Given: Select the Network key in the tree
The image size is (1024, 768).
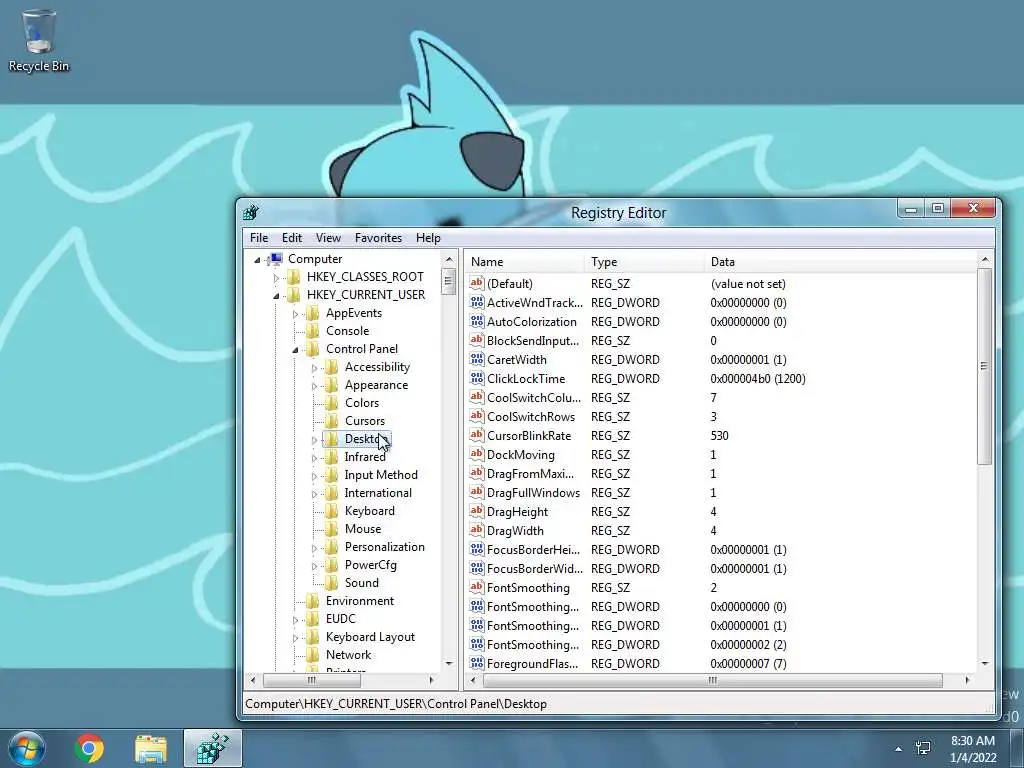Looking at the screenshot, I should (x=348, y=655).
